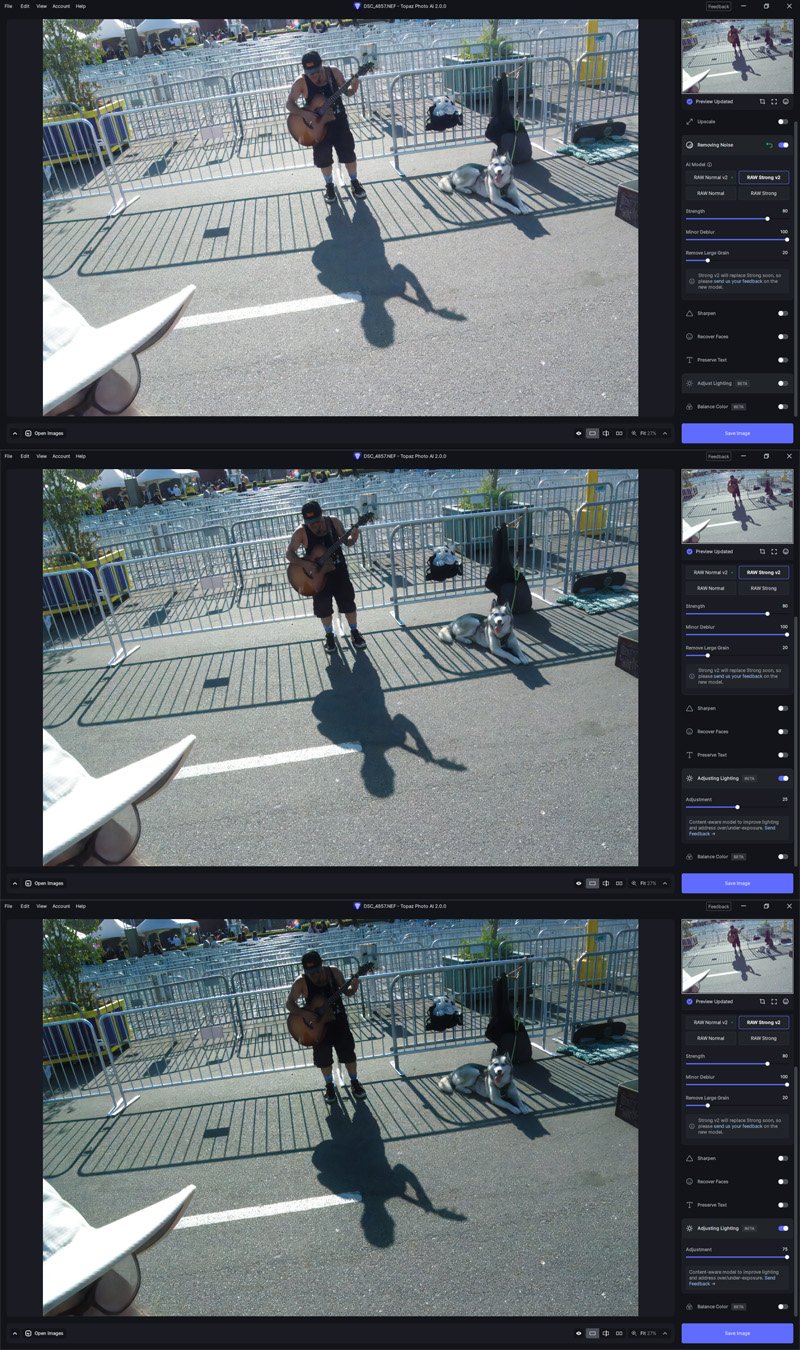Select side-by-side view icon in middle window's bottom bar

point(619,883)
